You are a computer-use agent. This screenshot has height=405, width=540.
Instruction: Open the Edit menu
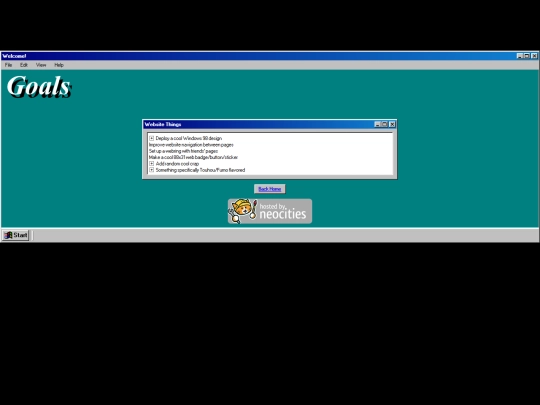coord(23,65)
